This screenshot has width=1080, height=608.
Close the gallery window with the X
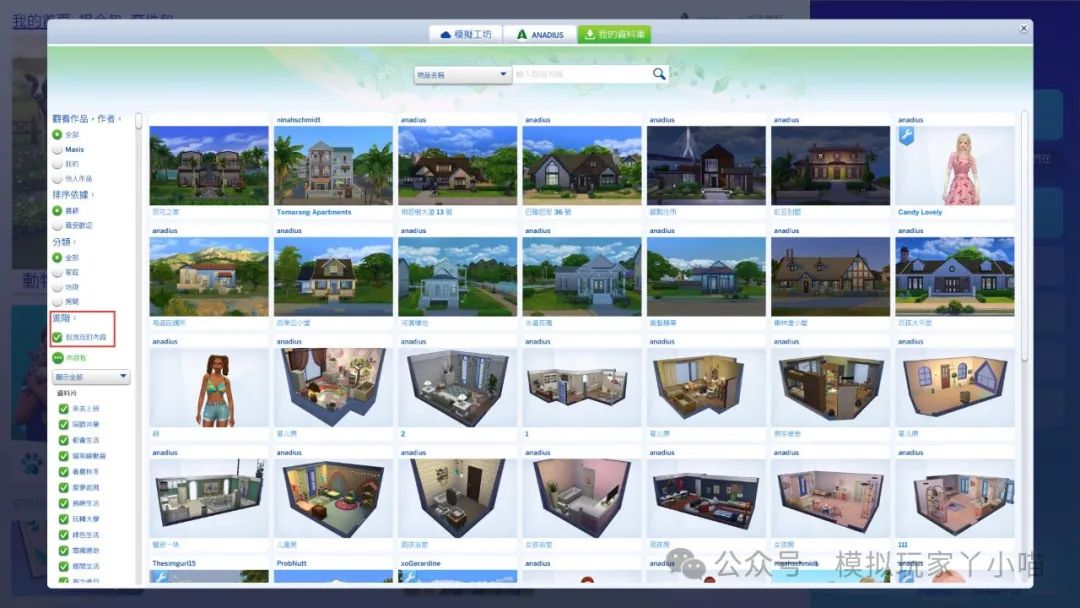pyautogui.click(x=1024, y=28)
